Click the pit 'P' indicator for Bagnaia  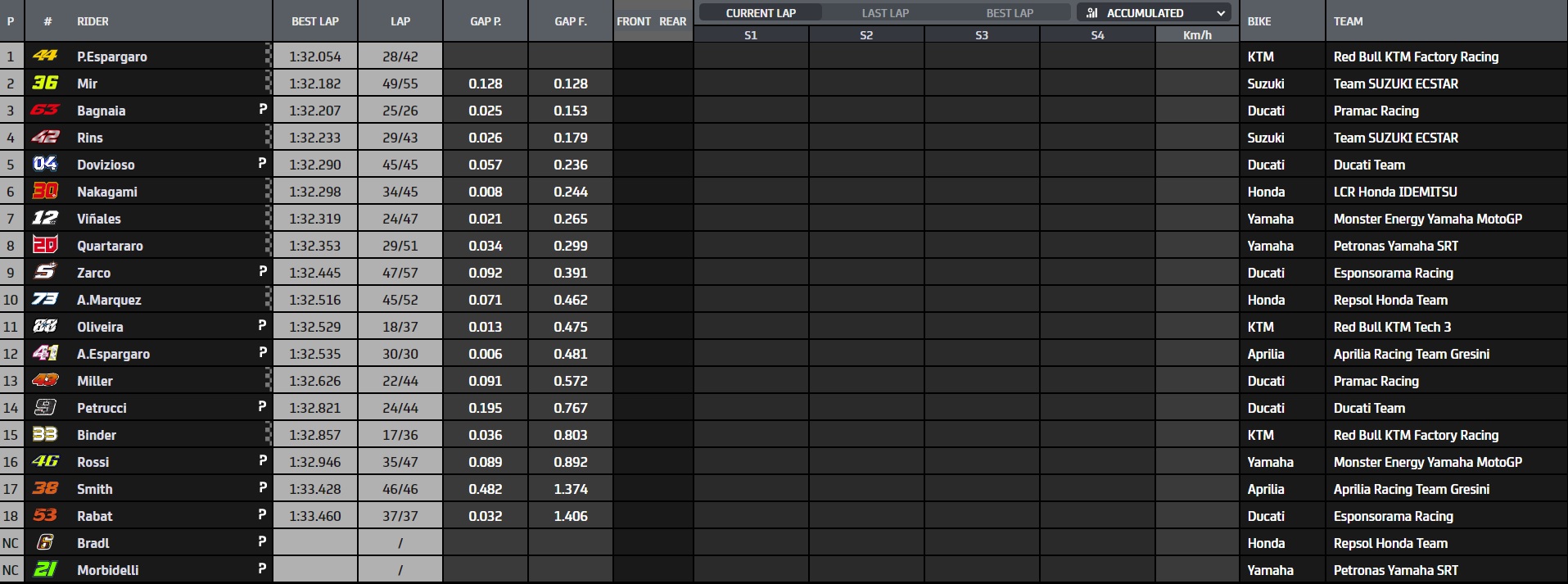[x=263, y=109]
